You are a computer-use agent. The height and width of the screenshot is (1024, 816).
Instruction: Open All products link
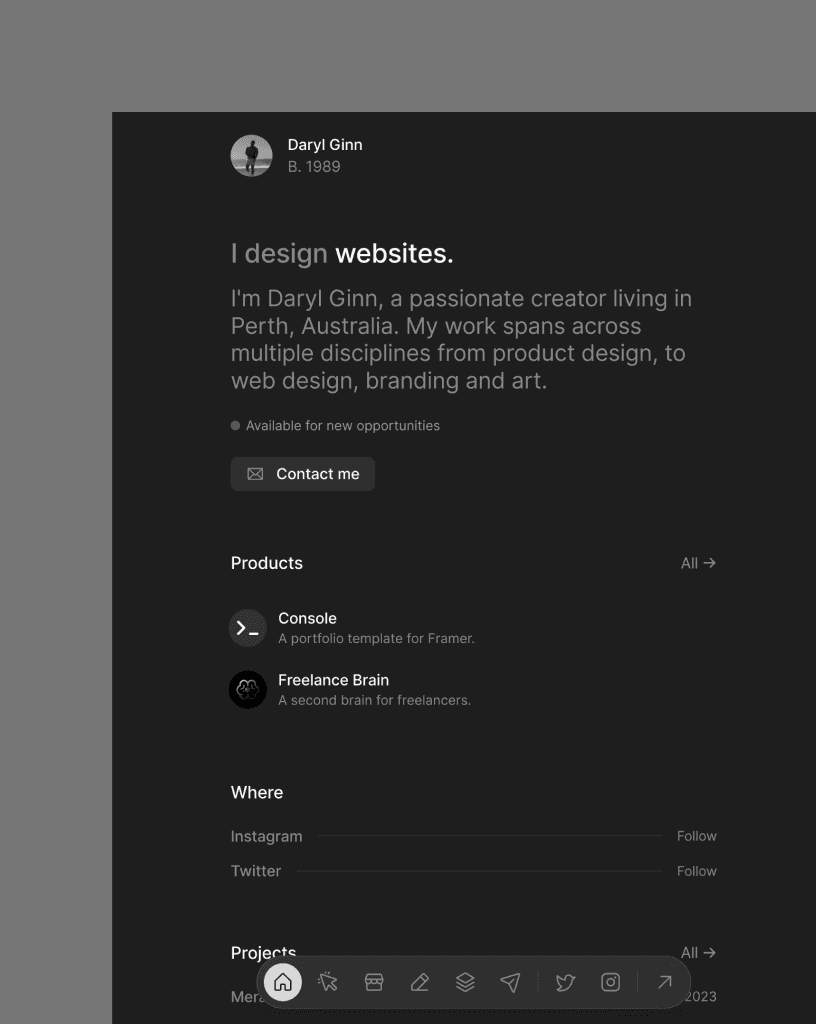[x=698, y=563]
